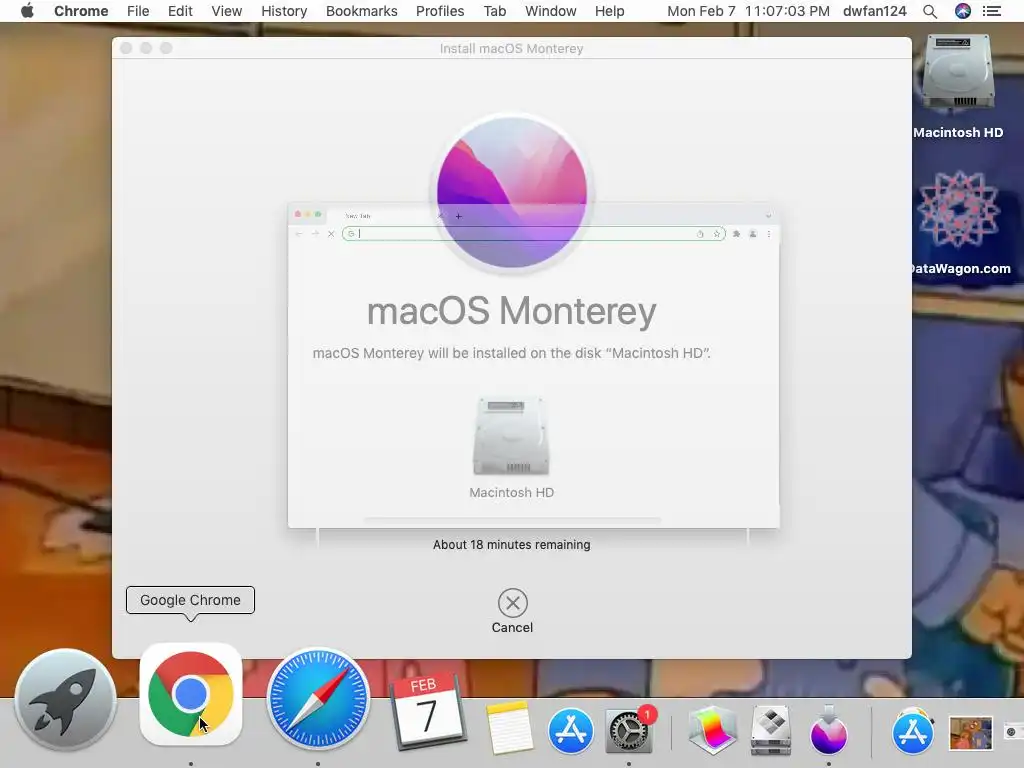Open a new tab with the plus button
Image resolution: width=1024 pixels, height=768 pixels.
[458, 216]
